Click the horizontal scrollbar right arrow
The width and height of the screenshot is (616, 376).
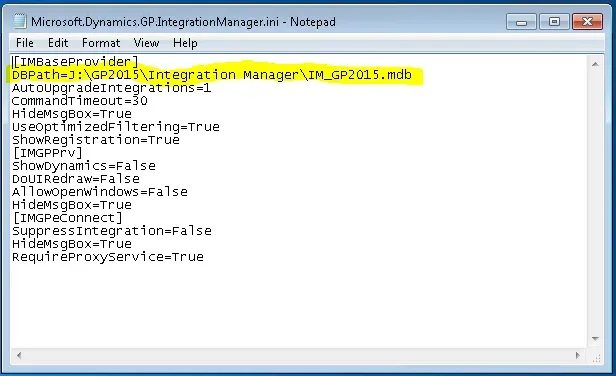tap(578, 355)
